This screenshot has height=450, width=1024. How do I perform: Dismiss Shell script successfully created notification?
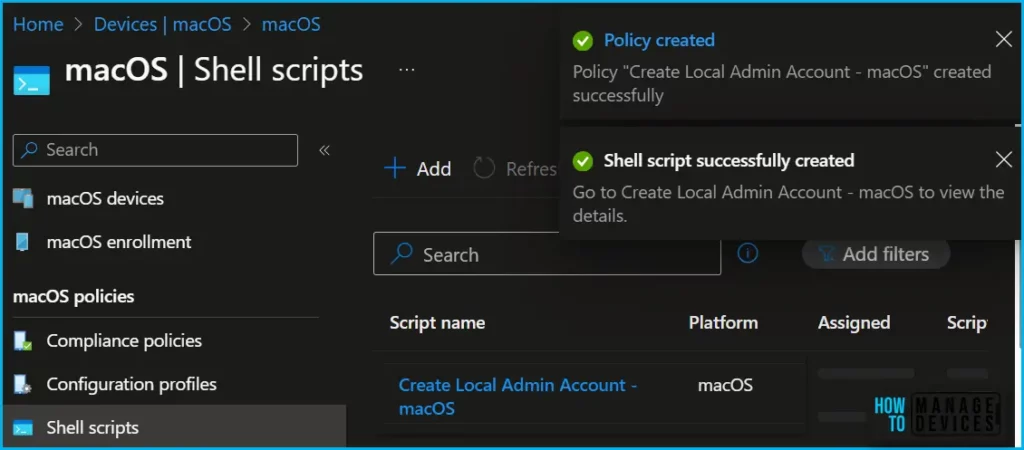point(1004,159)
